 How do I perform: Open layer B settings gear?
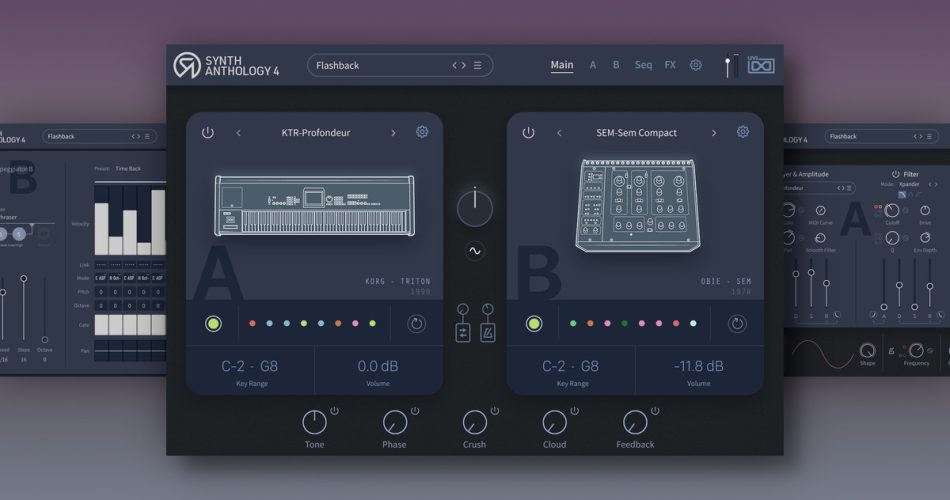pyautogui.click(x=743, y=132)
